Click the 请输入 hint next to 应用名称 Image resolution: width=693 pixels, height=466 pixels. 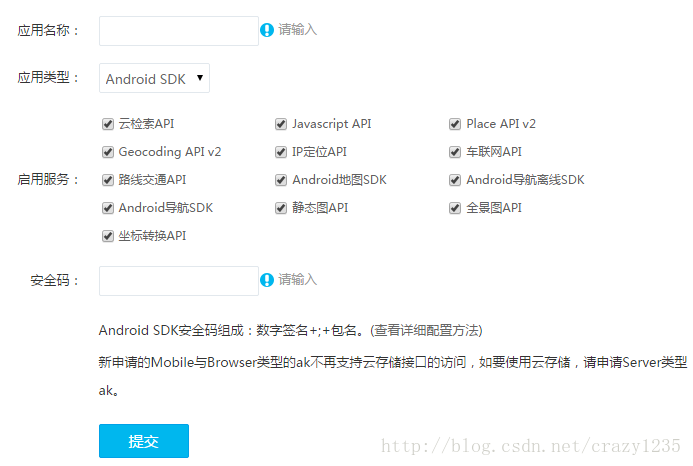[x=297, y=30]
